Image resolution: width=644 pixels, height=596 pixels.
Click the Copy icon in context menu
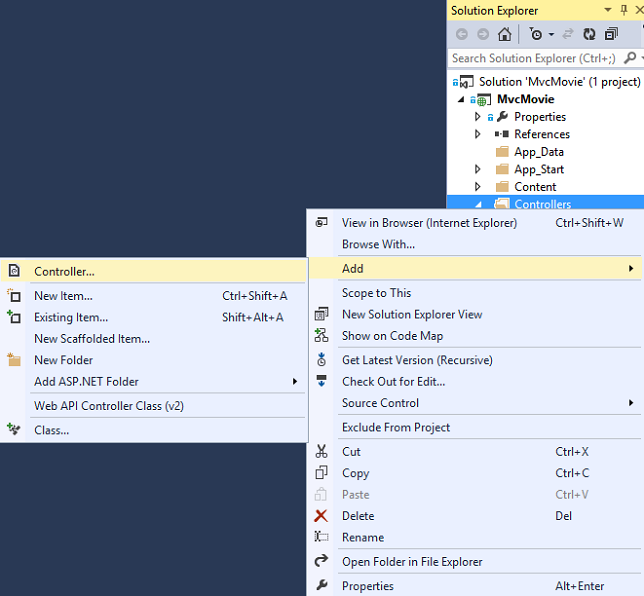(x=321, y=472)
